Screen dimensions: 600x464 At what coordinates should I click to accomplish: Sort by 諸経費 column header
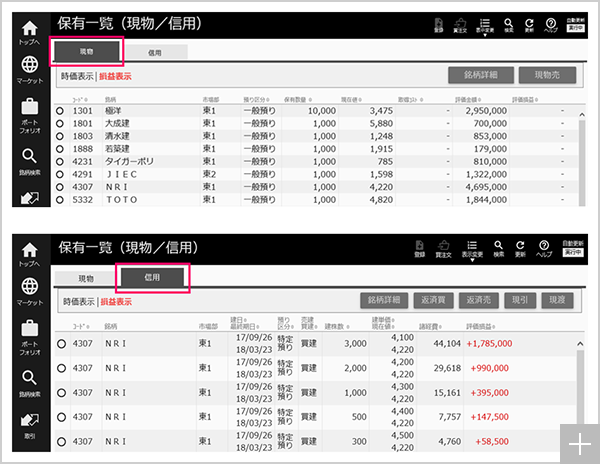(x=430, y=326)
